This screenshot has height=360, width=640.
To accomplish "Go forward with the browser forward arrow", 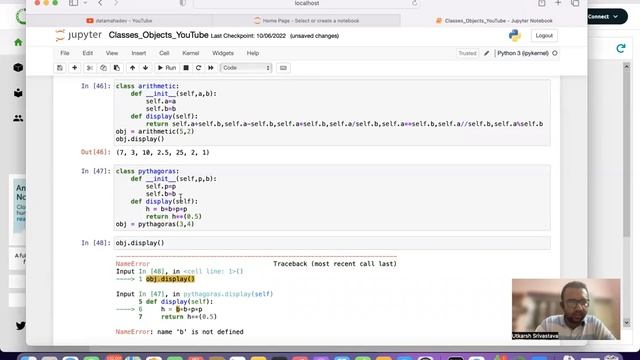I will (116, 3).
